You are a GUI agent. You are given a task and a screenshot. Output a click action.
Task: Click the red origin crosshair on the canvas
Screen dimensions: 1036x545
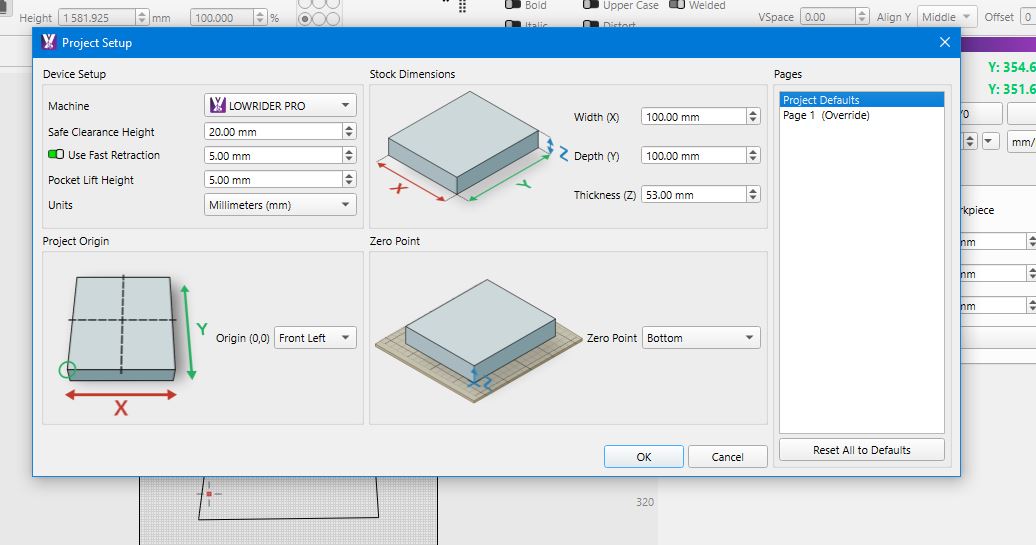(x=209, y=493)
